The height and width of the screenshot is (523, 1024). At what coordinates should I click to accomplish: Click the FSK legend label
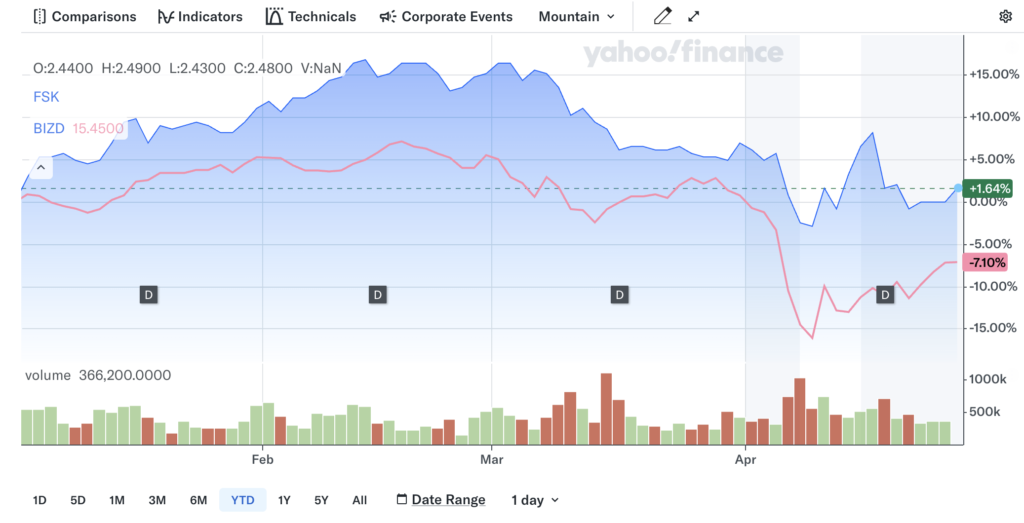(46, 97)
